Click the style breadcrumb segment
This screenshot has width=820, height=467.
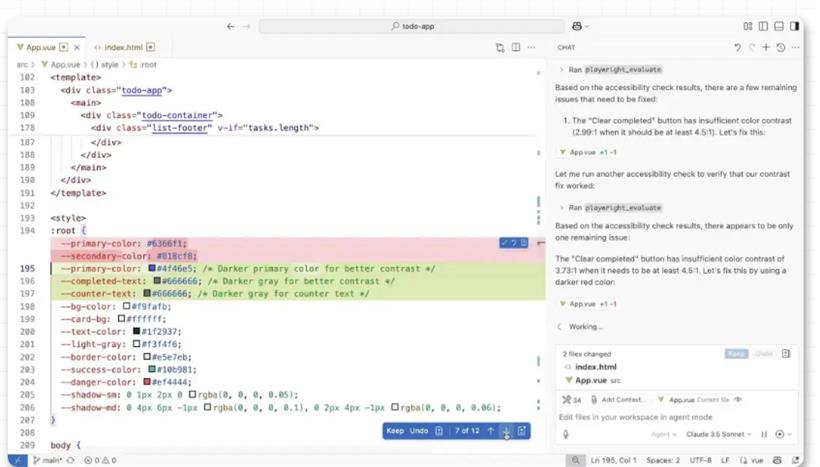pos(105,65)
